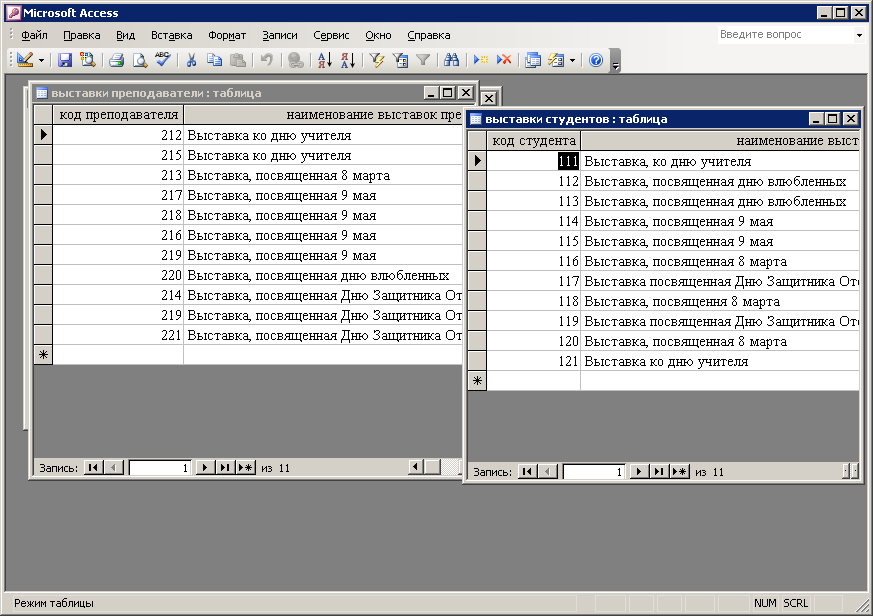
Task: Click the Copy icon
Action: (214, 60)
